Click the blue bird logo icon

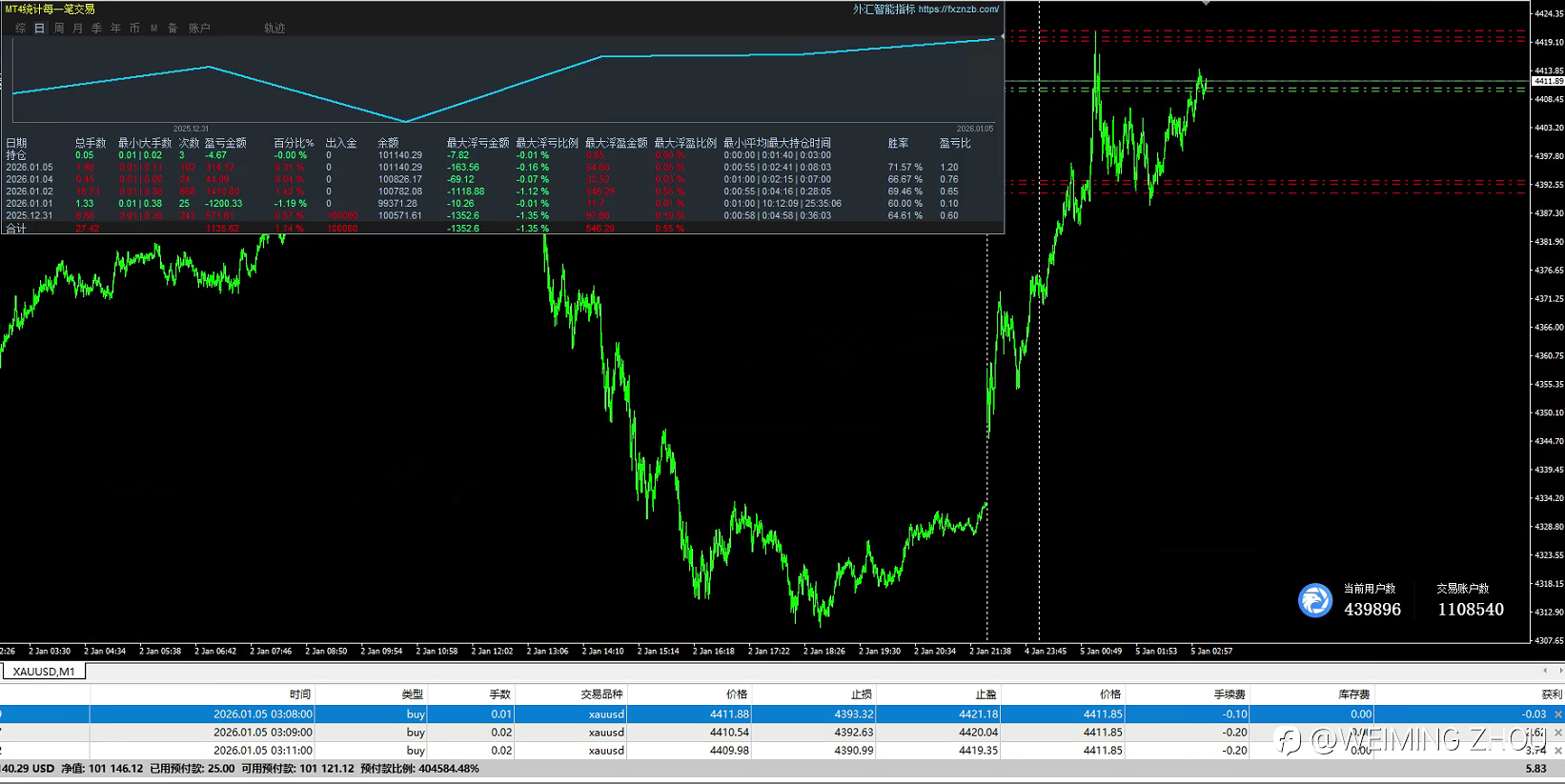tap(1315, 600)
